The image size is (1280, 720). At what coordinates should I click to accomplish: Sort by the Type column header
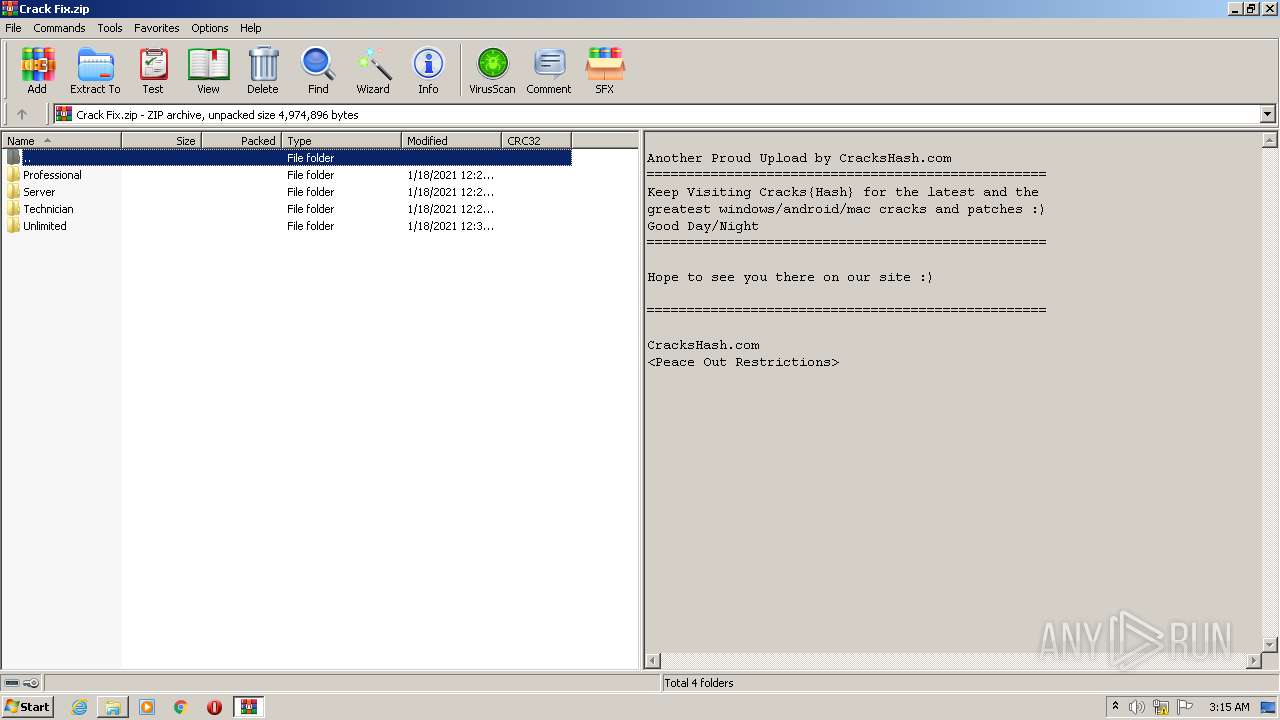click(341, 141)
